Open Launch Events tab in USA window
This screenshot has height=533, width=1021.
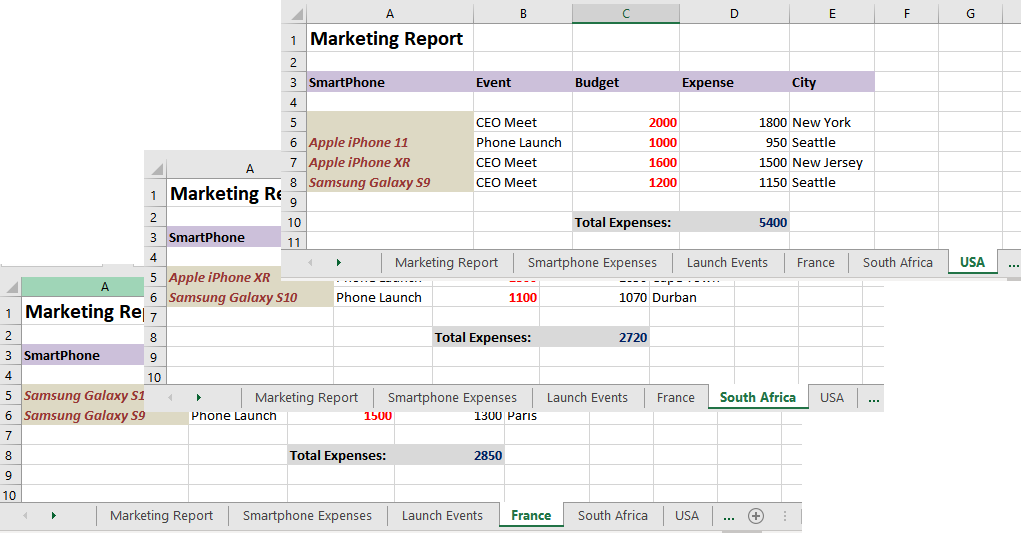click(x=727, y=262)
